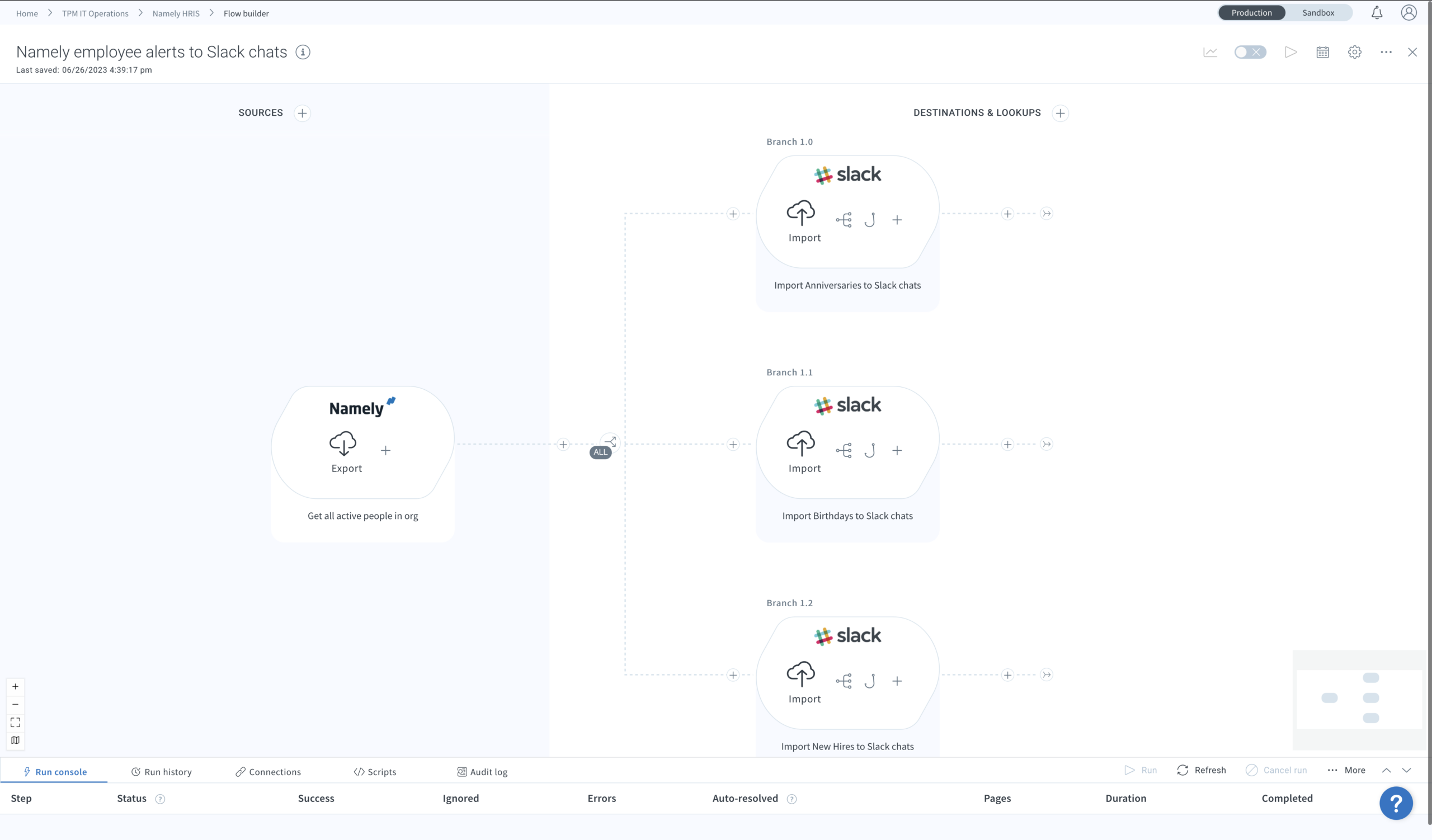Open the flow analytics chart icon
1432x840 pixels.
[1210, 52]
